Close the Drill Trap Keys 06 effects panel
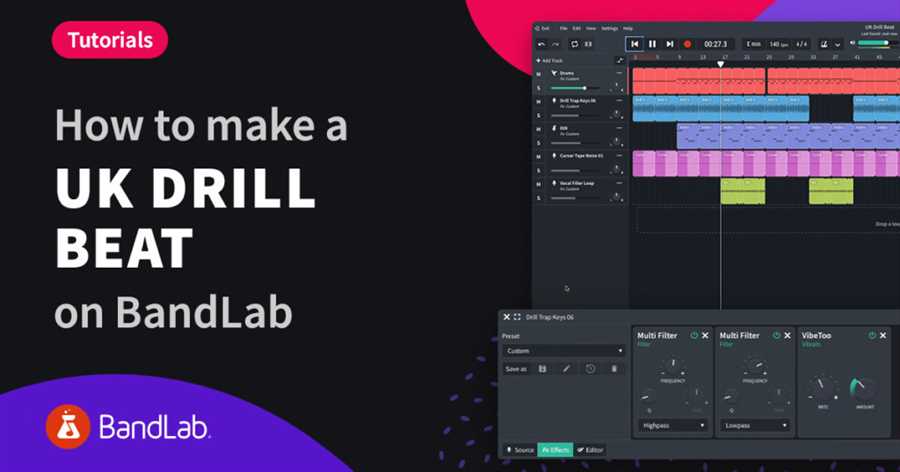Screen dimensions: 900x472 coord(506,317)
